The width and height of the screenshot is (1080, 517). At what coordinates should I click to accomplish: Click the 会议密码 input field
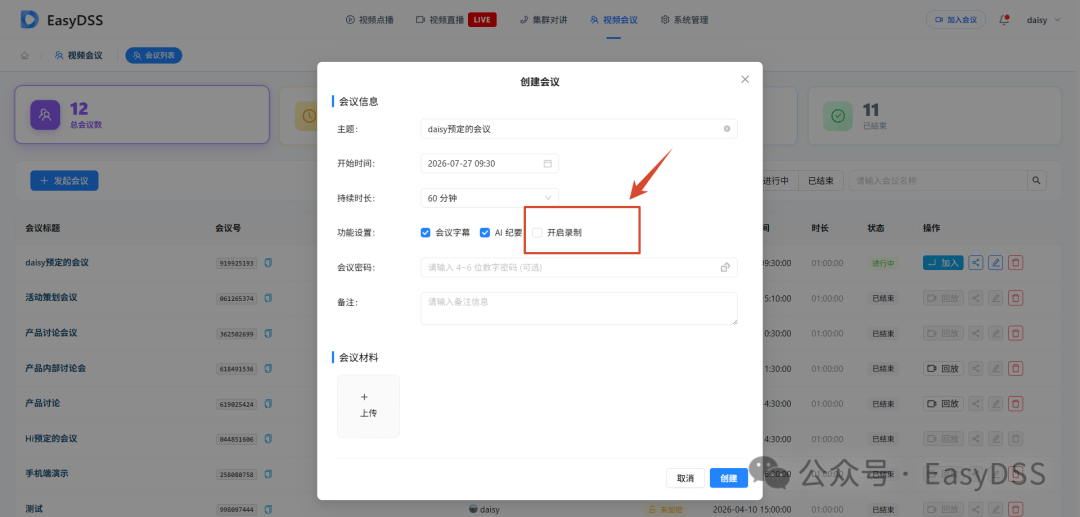579,267
